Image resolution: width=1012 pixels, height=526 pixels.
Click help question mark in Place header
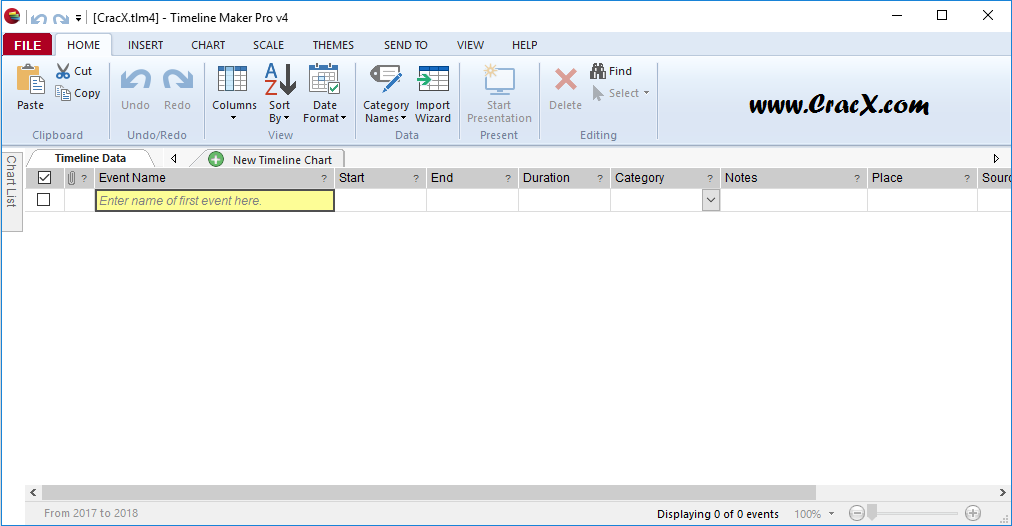coord(967,179)
